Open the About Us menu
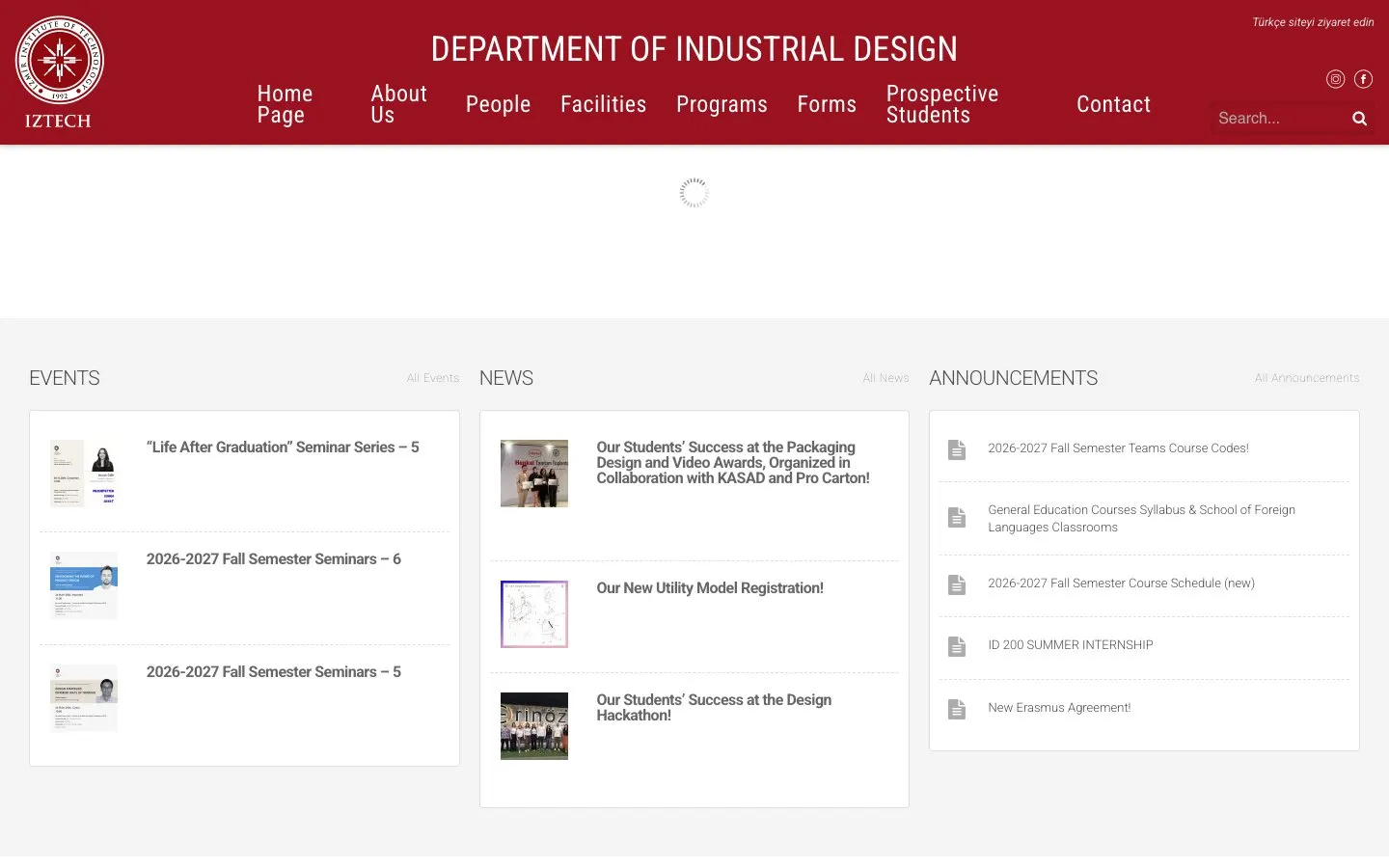1389x868 pixels. coord(398,104)
